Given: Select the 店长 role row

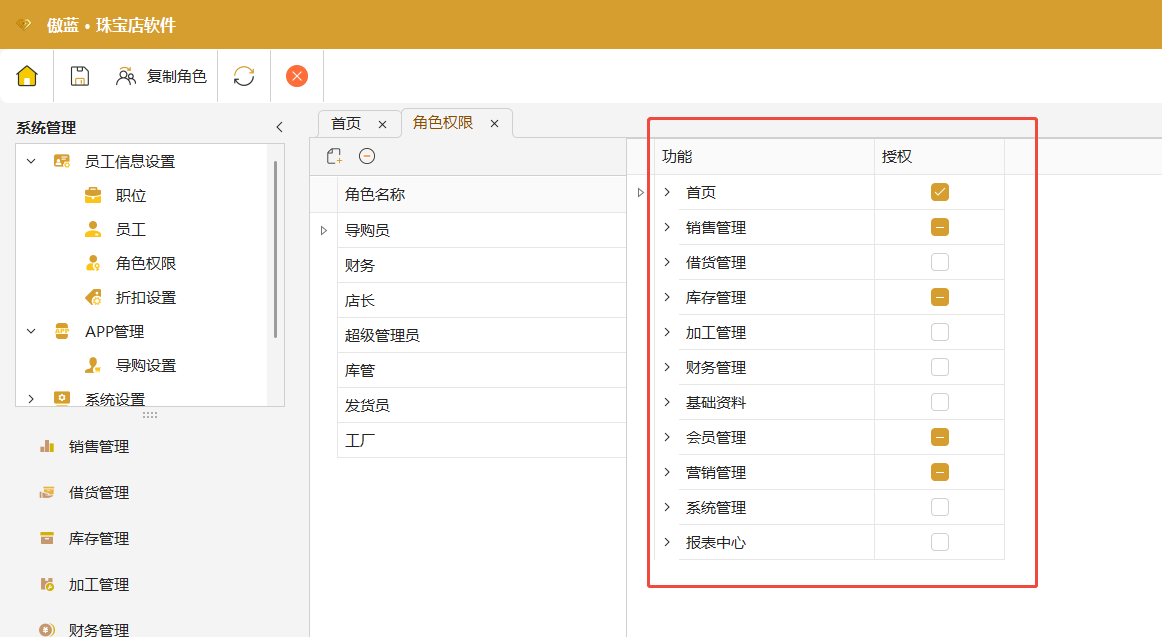Looking at the screenshot, I should click(x=482, y=300).
